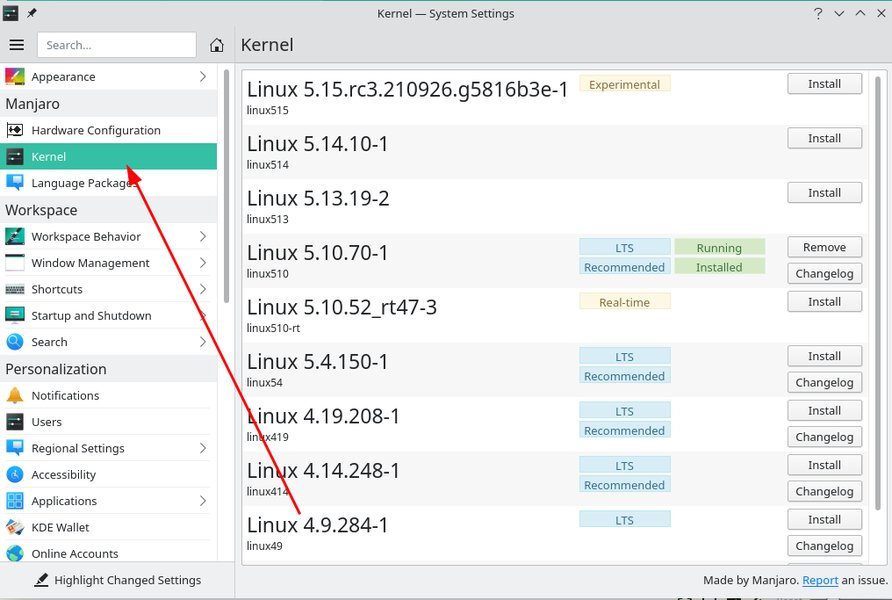The width and height of the screenshot is (892, 600).
Task: Click the Regional Settings icon
Action: [14, 448]
